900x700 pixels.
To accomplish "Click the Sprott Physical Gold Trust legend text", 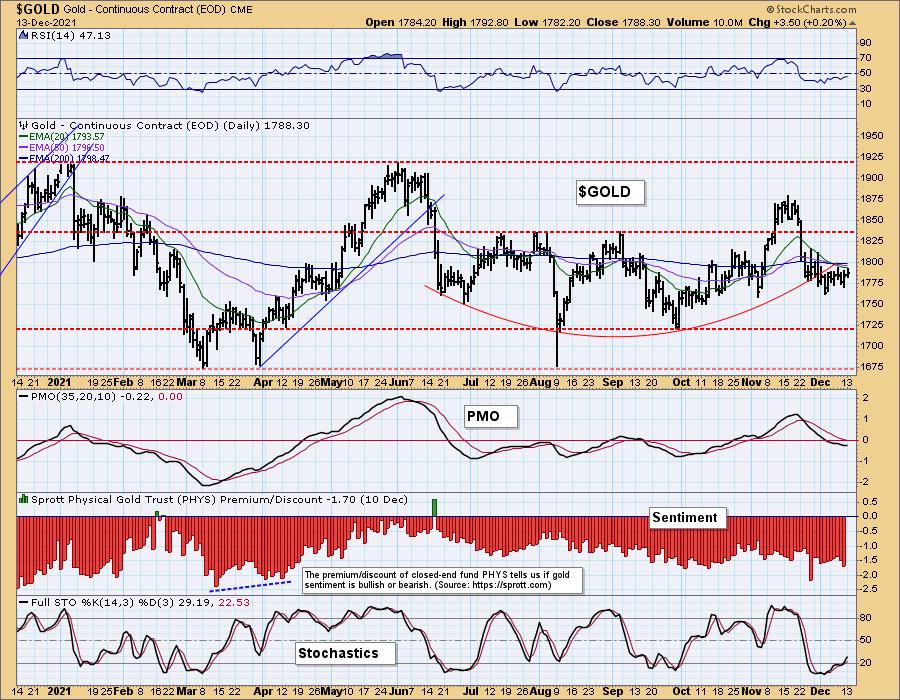I will tap(219, 500).
